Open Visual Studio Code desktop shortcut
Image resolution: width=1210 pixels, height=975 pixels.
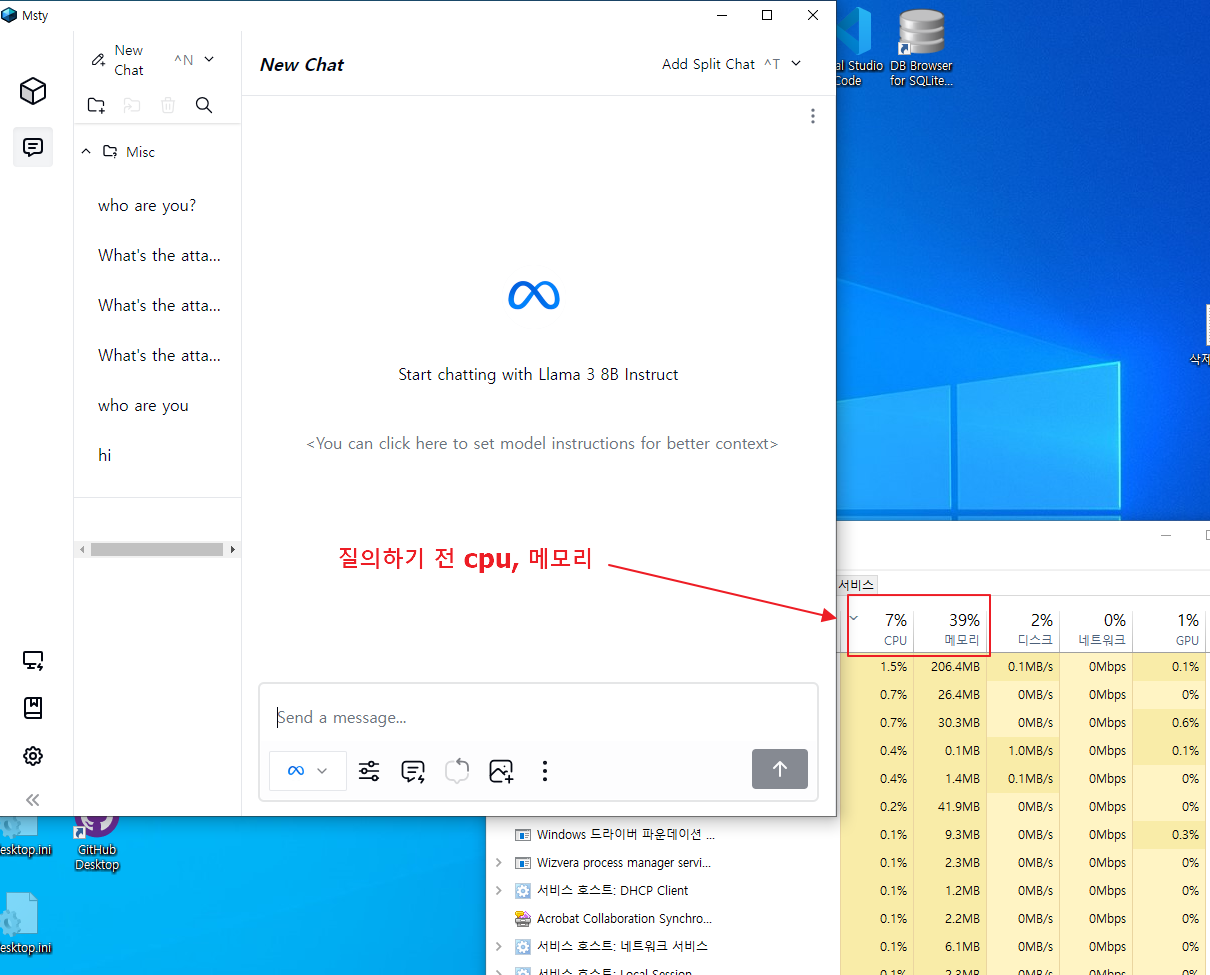click(856, 47)
